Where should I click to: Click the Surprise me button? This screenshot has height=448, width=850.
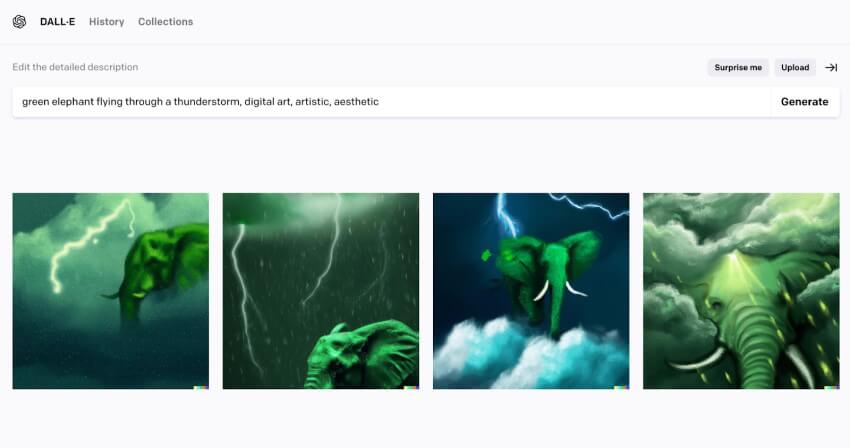738,67
